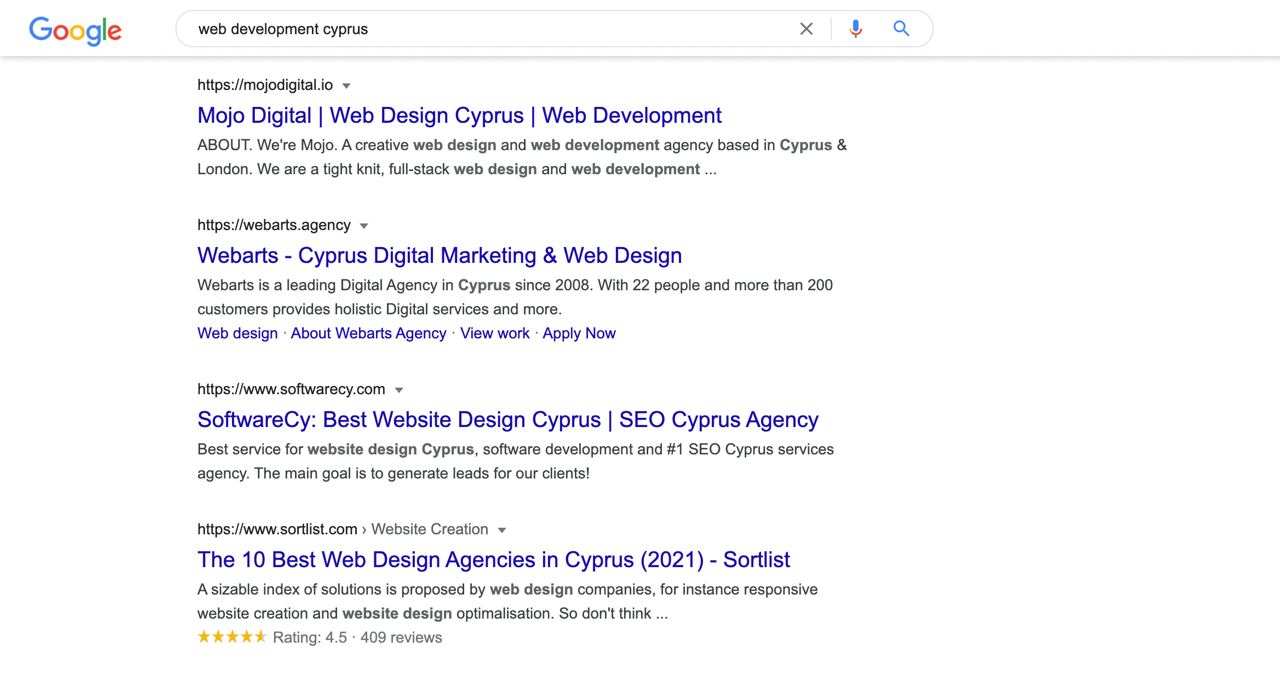Expand the dropdown arrow next to webarts.agency
Viewport: 1280px width, 679px height.
[x=364, y=226]
